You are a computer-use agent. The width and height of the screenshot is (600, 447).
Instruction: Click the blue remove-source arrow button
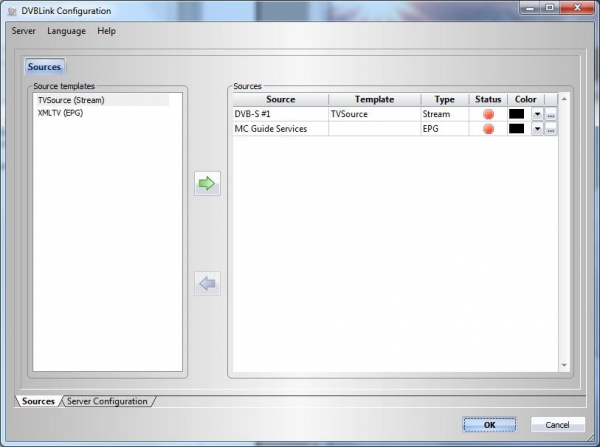click(x=207, y=284)
